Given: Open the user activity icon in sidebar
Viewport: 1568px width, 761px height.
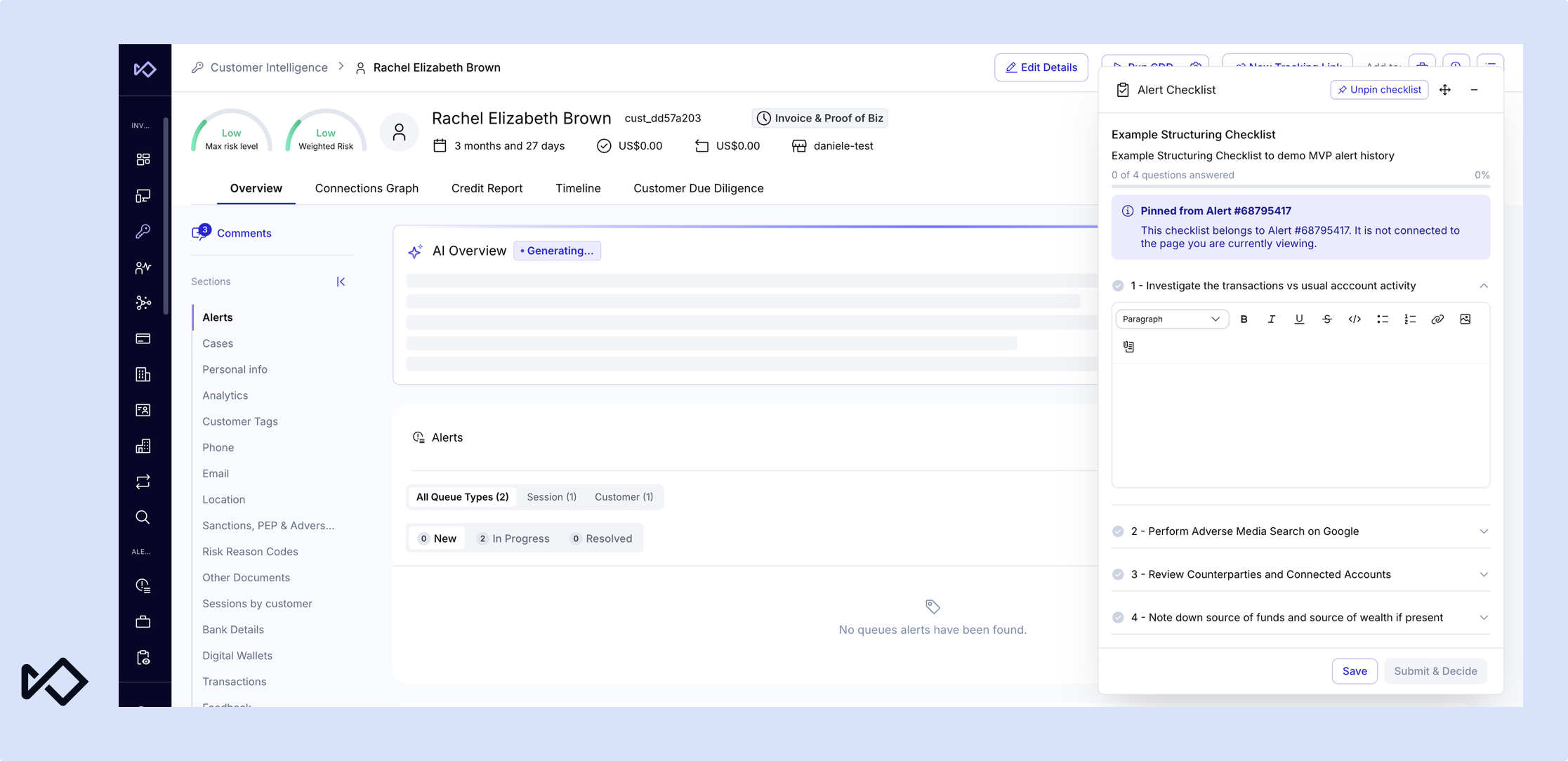Looking at the screenshot, I should click(143, 267).
